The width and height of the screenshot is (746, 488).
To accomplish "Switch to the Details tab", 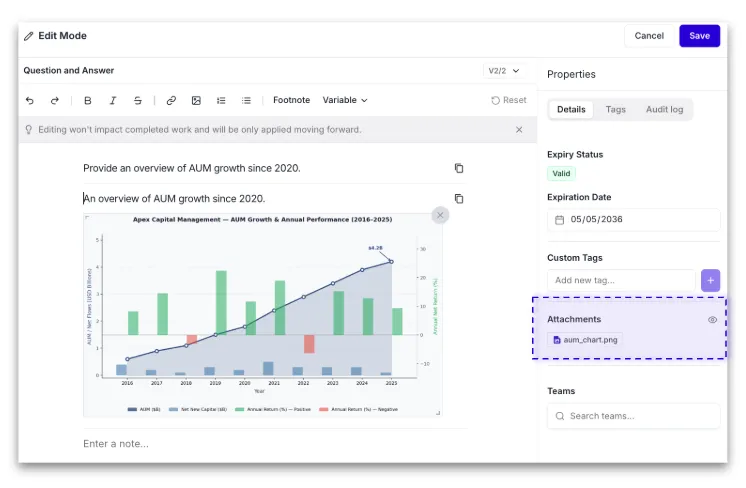I will pyautogui.click(x=571, y=109).
